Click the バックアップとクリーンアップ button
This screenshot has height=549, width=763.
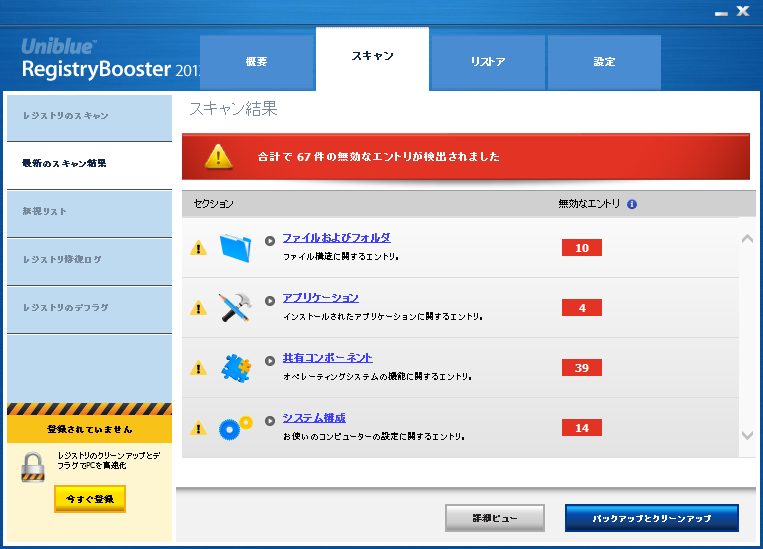point(651,518)
